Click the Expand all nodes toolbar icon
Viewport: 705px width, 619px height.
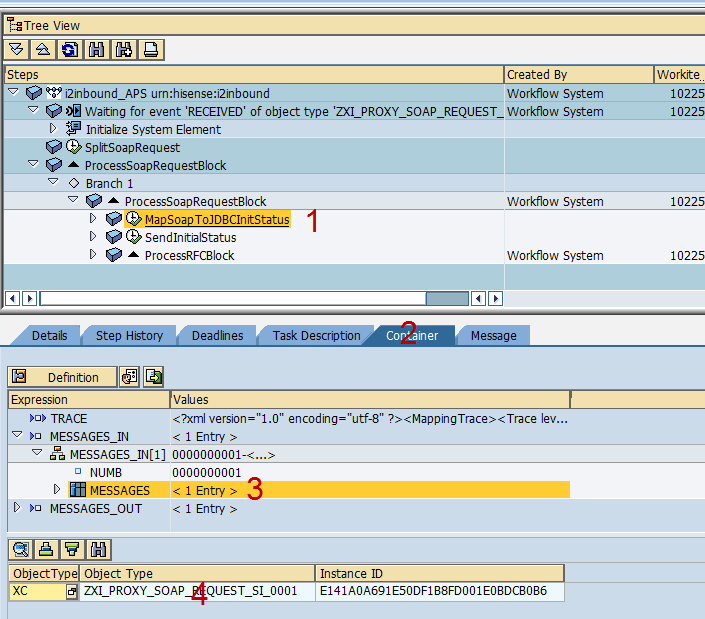click(17, 49)
